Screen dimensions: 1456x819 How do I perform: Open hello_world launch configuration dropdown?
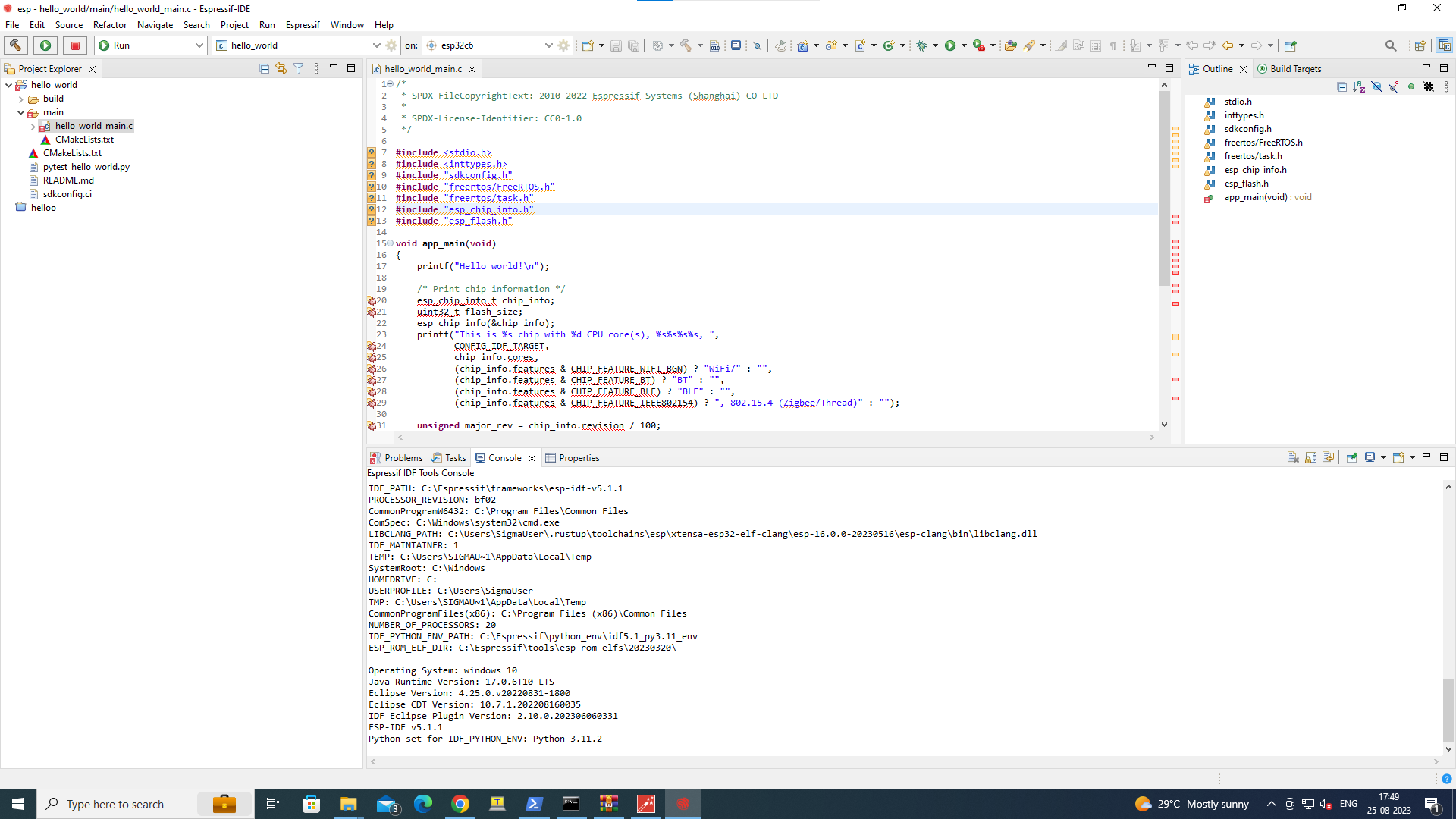376,45
